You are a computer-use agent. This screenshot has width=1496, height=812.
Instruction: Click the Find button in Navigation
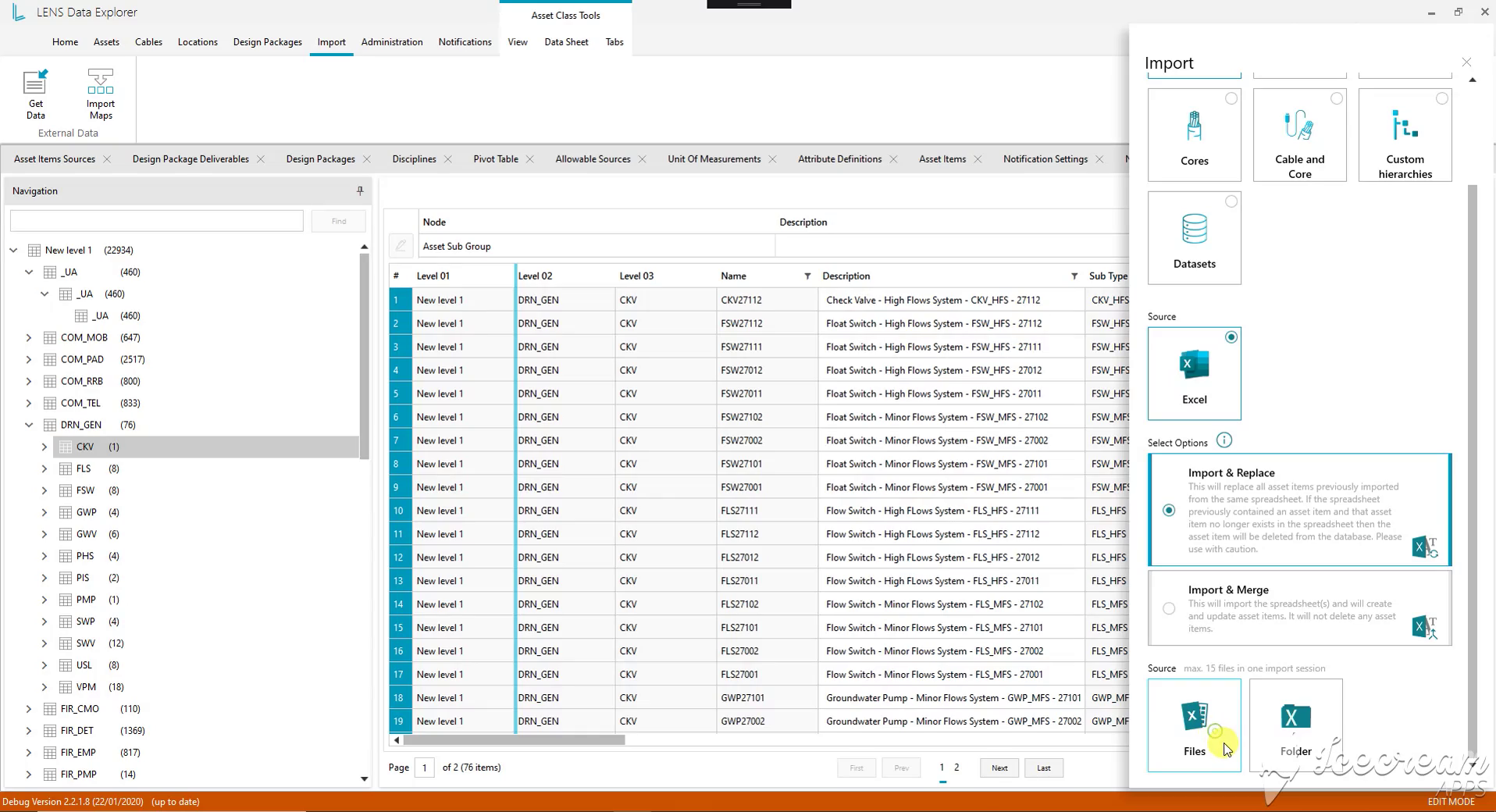coord(339,221)
